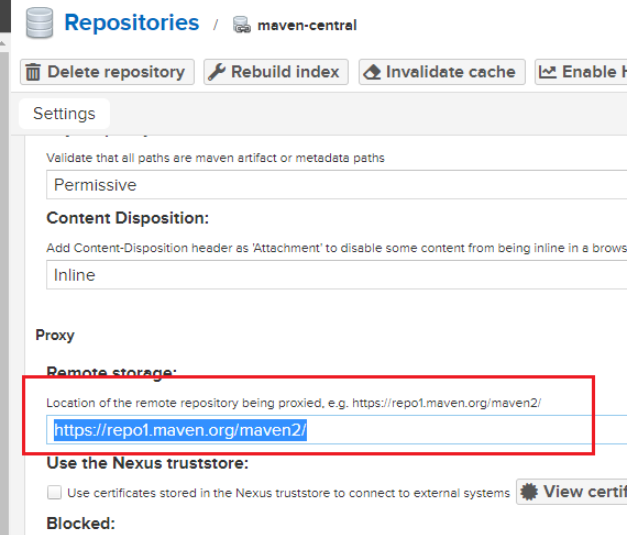Click the Content Disposition label
Viewport: 638px width, 535px height.
tap(127, 218)
